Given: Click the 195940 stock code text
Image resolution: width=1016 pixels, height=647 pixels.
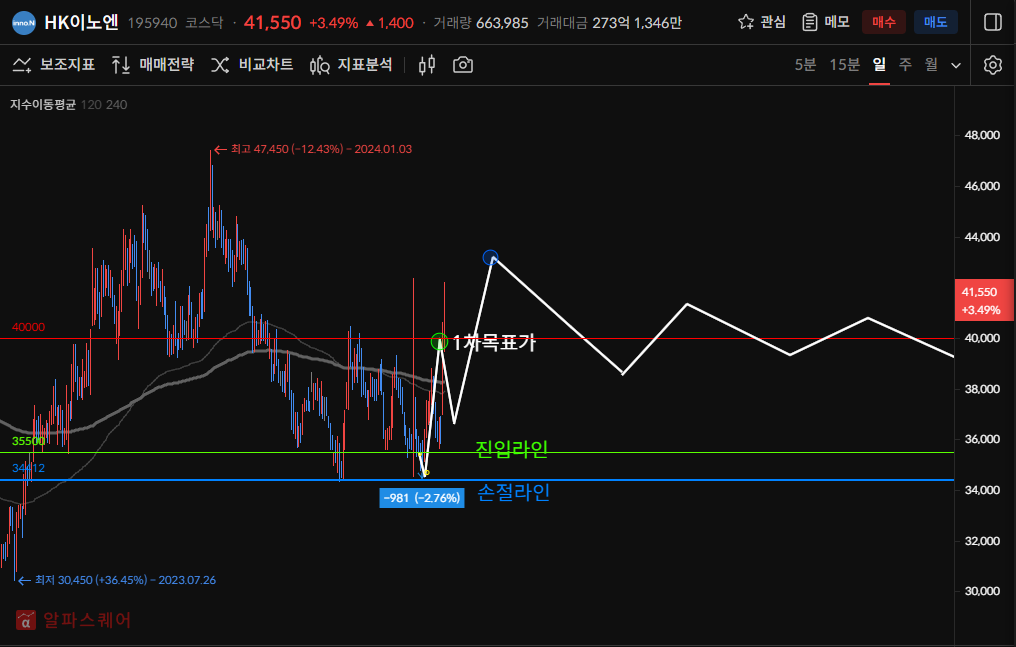Looking at the screenshot, I should (152, 23).
